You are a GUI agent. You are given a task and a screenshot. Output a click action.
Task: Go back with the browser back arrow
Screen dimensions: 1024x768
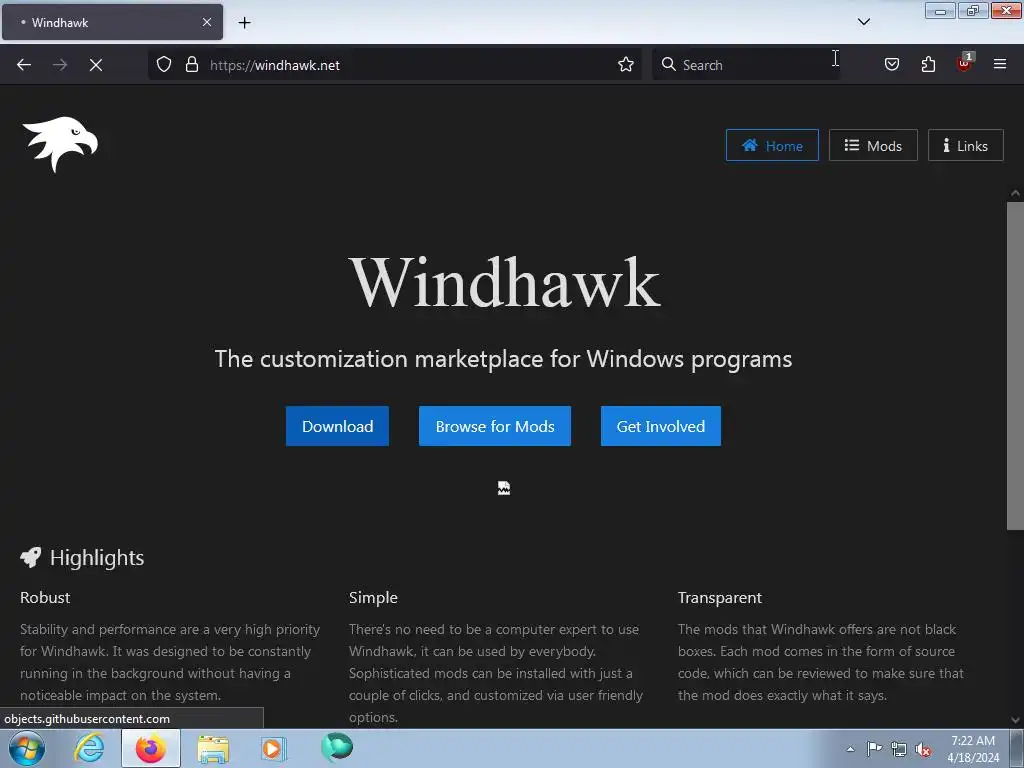pyautogui.click(x=24, y=65)
